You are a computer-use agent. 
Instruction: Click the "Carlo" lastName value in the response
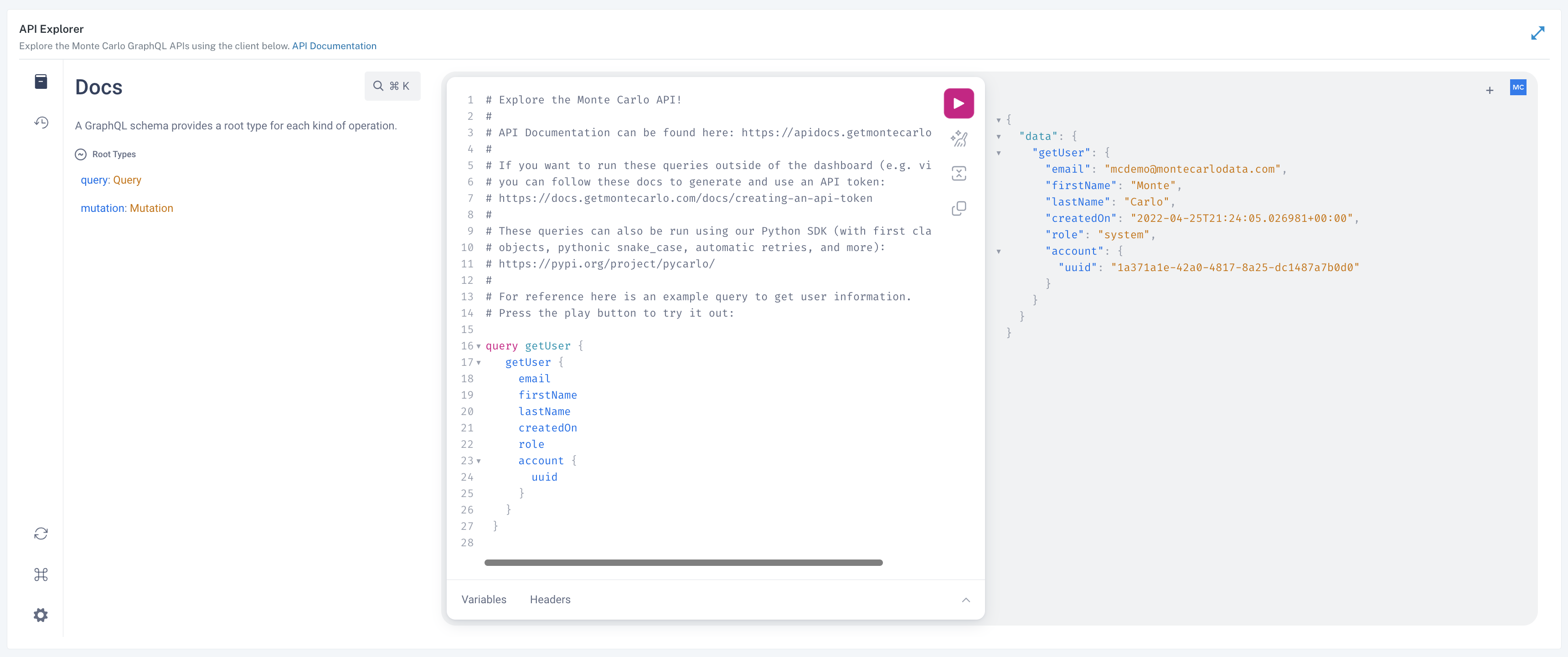1147,202
